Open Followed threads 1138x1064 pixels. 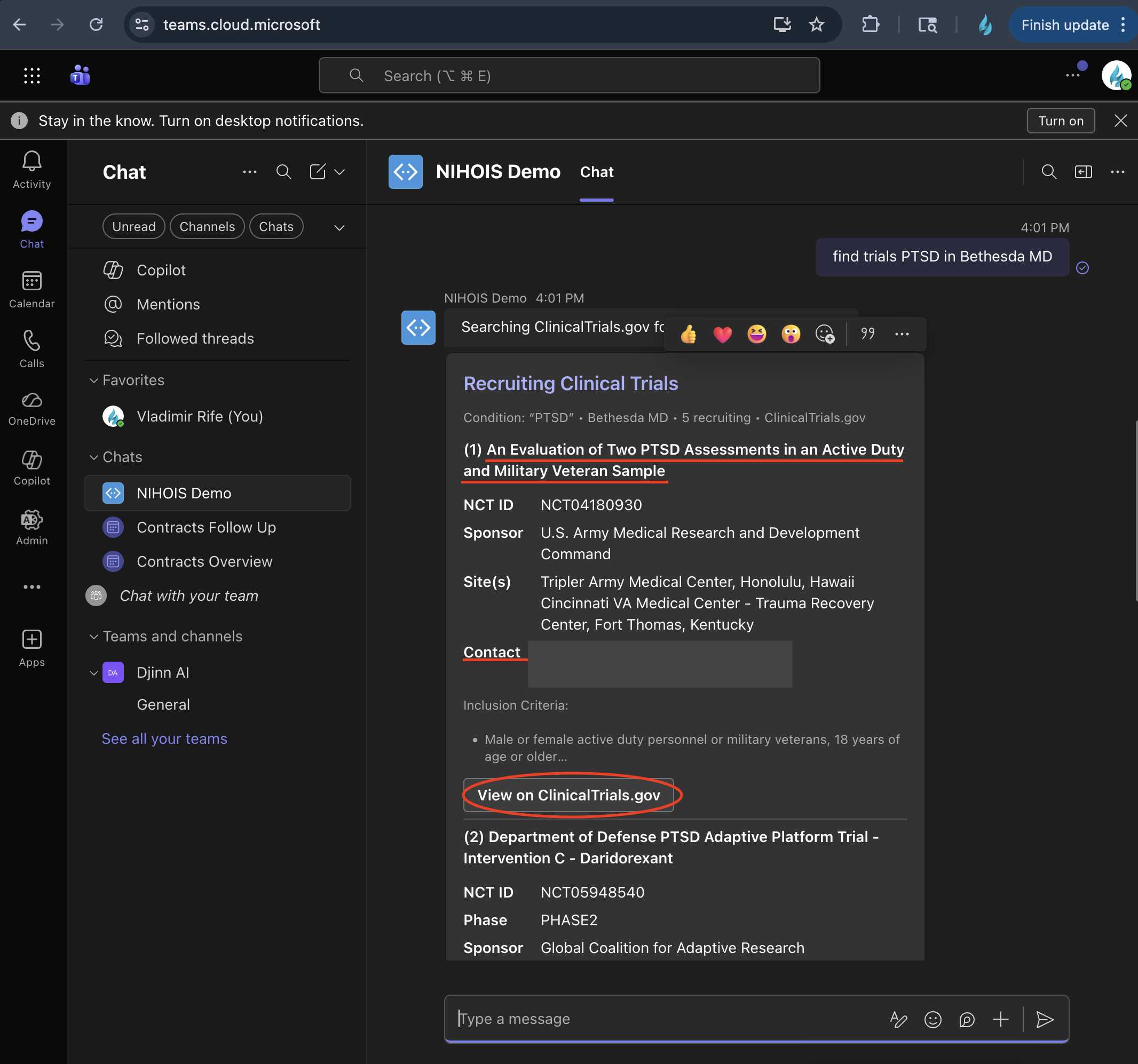coord(218,339)
